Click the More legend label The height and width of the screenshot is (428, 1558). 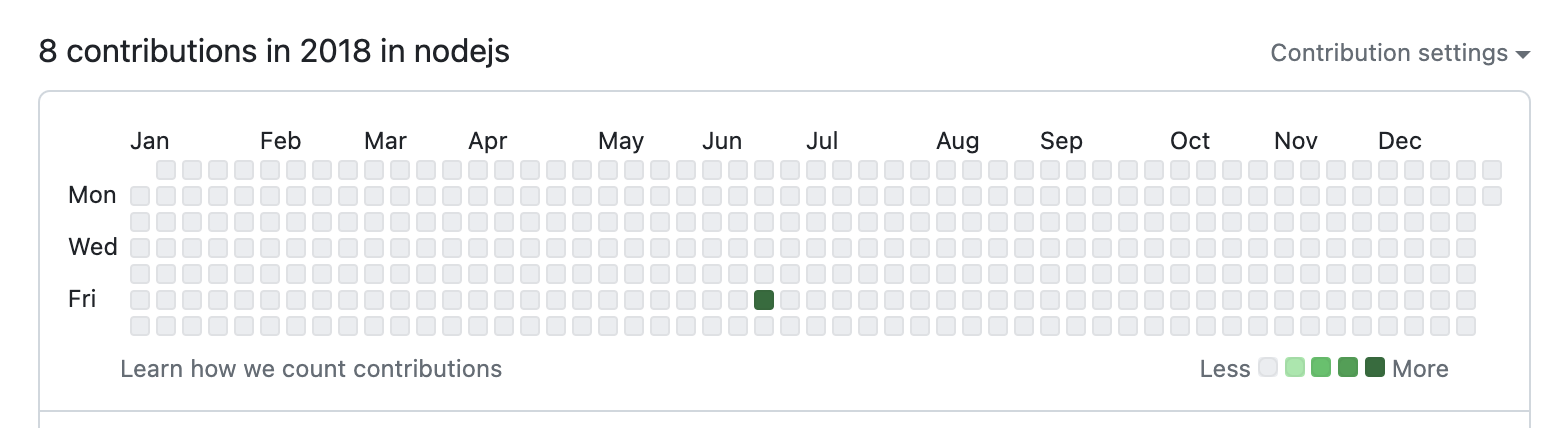pyautogui.click(x=1420, y=369)
